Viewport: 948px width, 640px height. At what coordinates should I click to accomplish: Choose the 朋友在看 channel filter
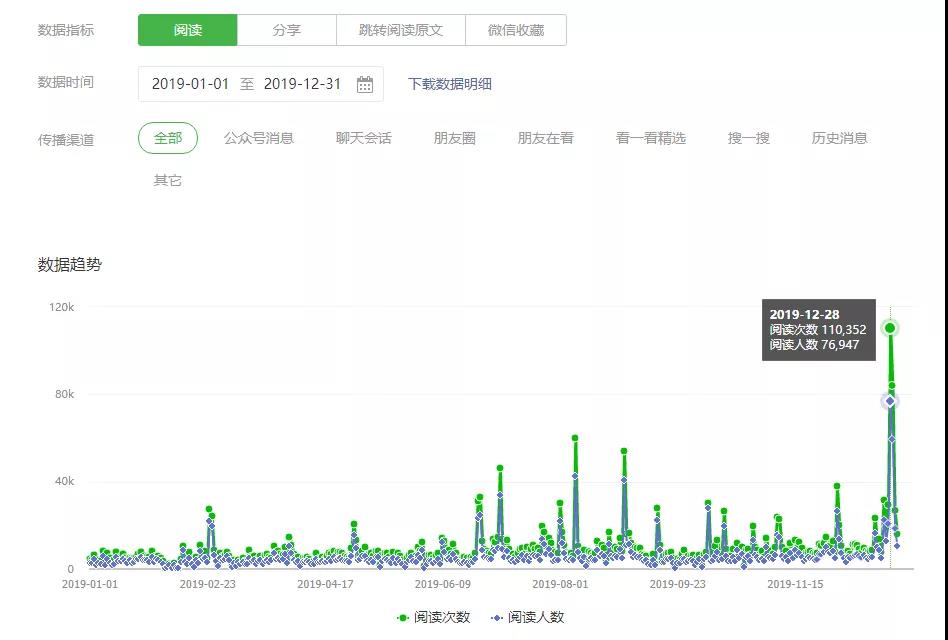(546, 138)
